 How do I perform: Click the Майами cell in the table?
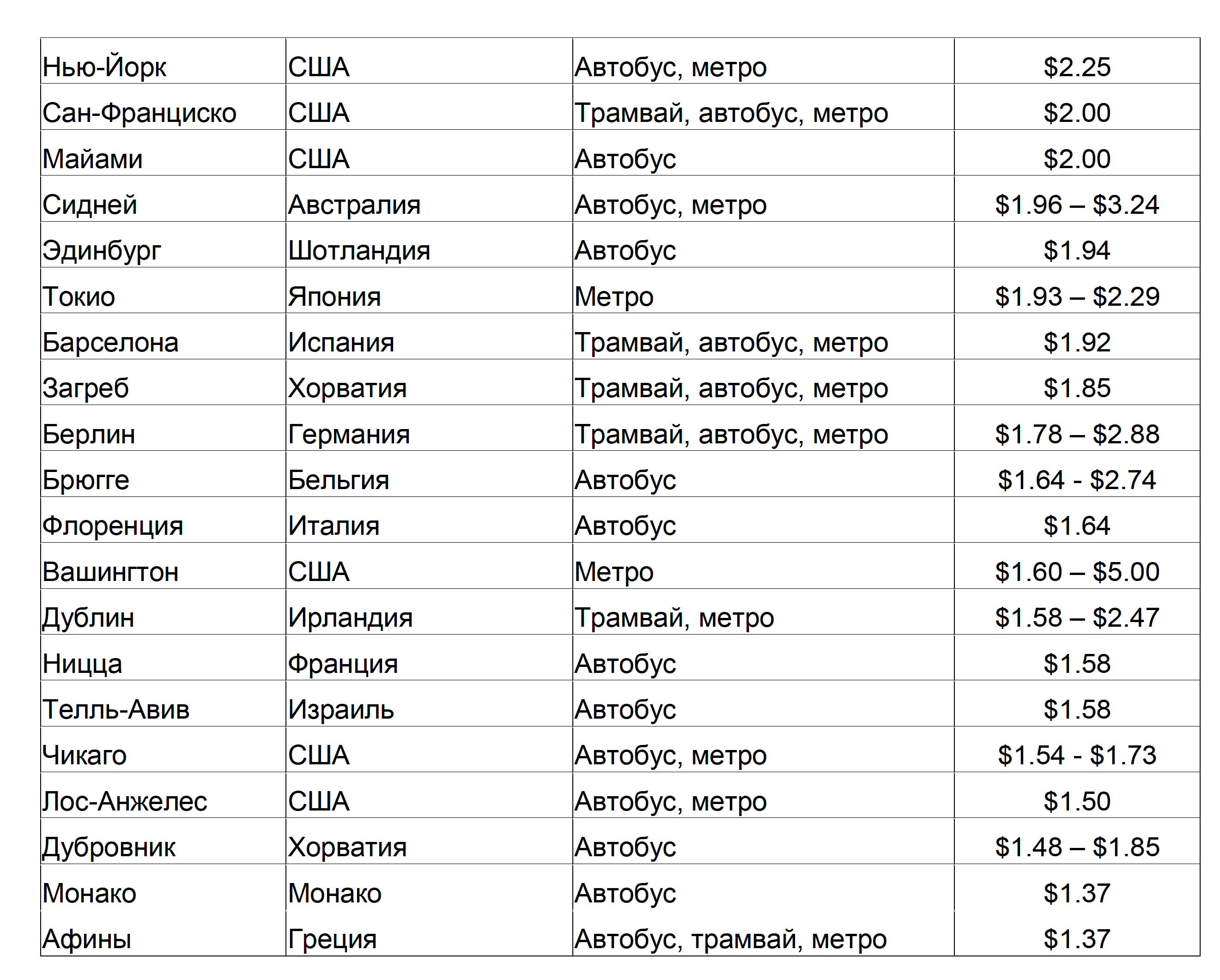click(x=92, y=159)
